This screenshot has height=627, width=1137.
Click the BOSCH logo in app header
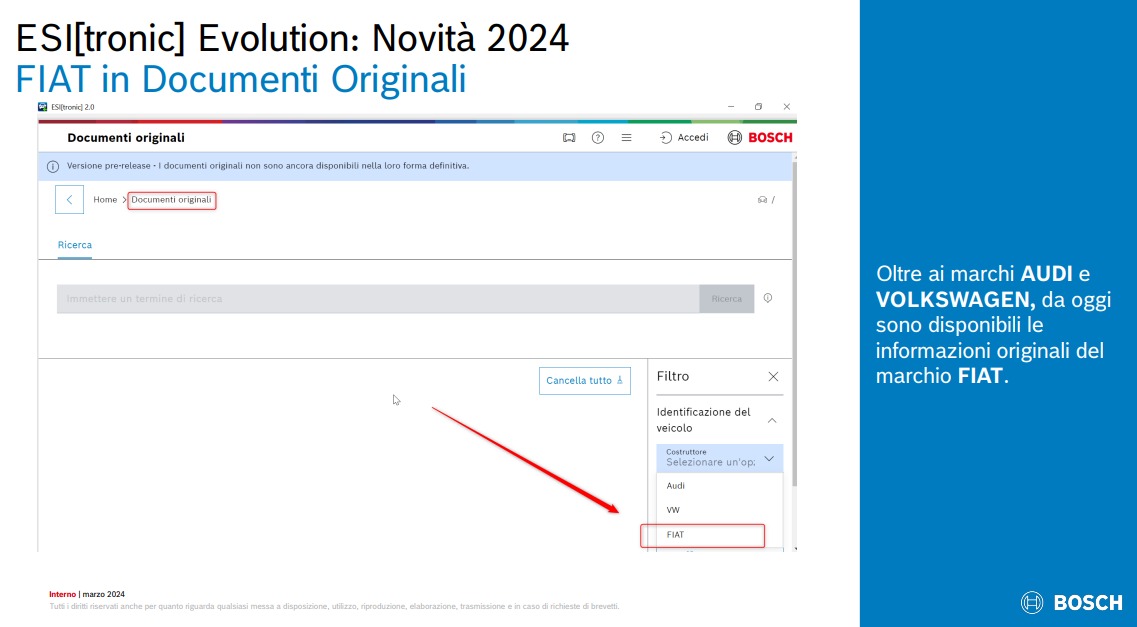coord(760,138)
